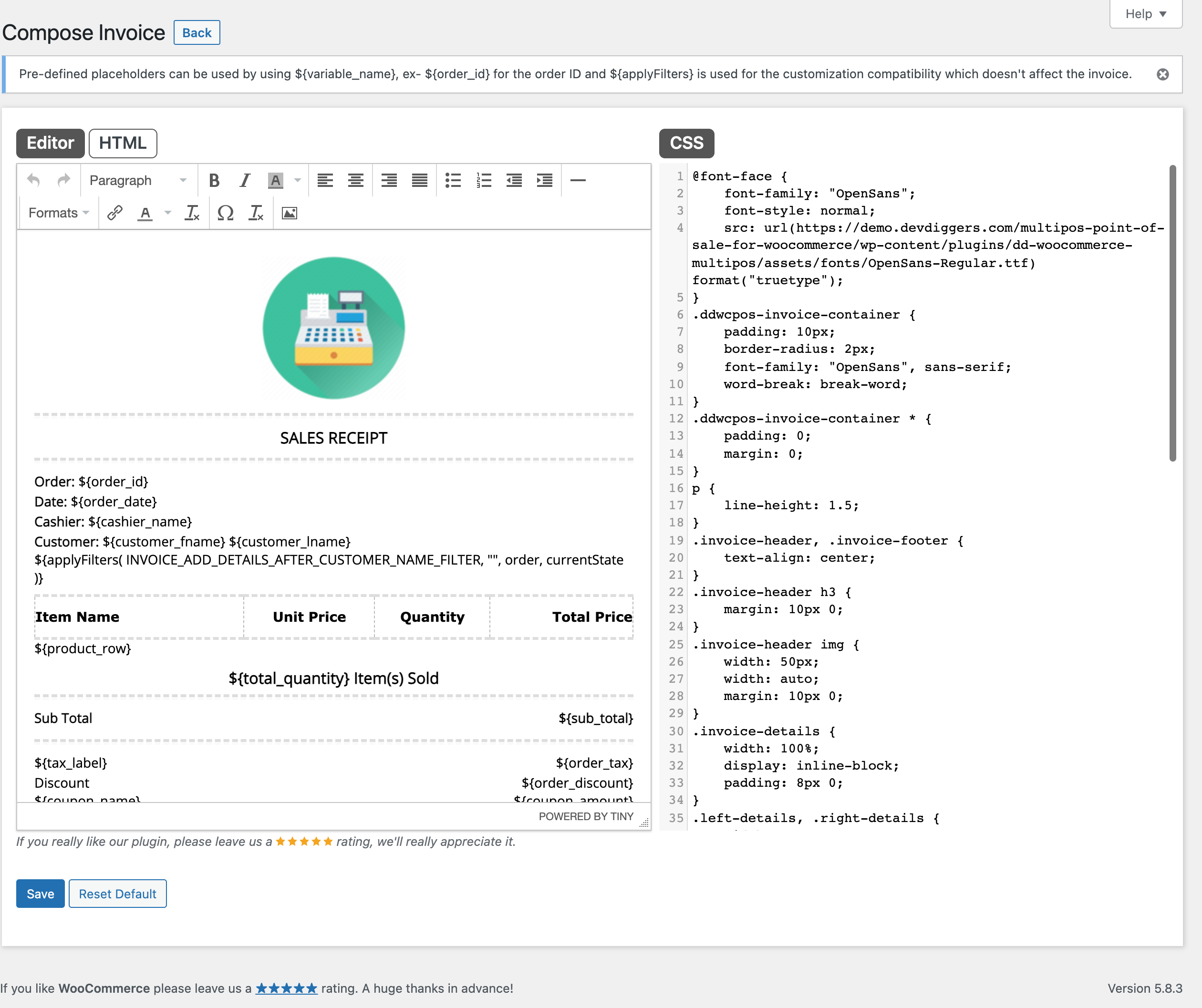Image resolution: width=1202 pixels, height=1008 pixels.
Task: Click the Insert link icon
Action: 114,213
